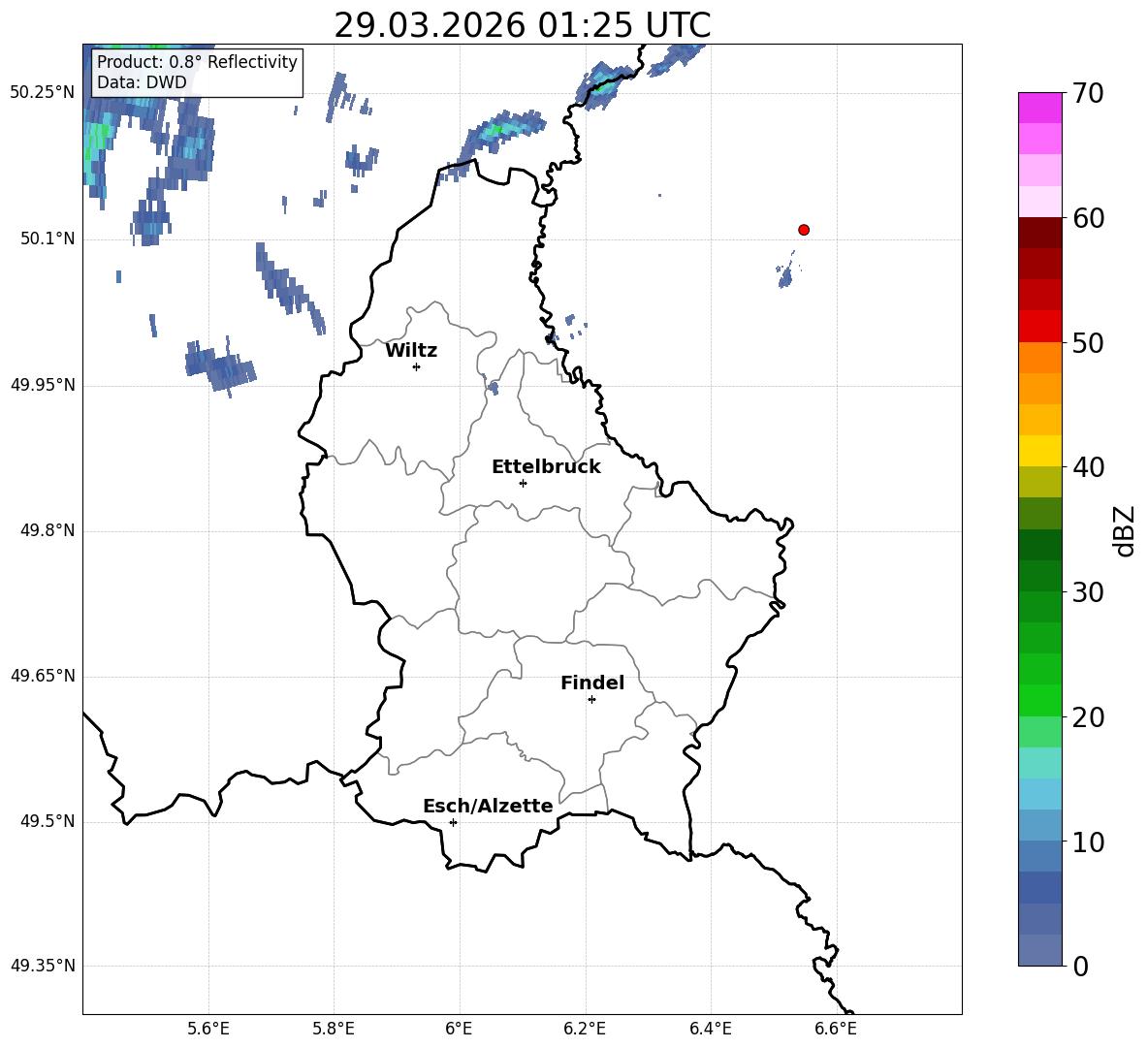Screen dimensions: 1148x1048
Task: Click the colorbar tick label 30
Action: [x=1088, y=592]
